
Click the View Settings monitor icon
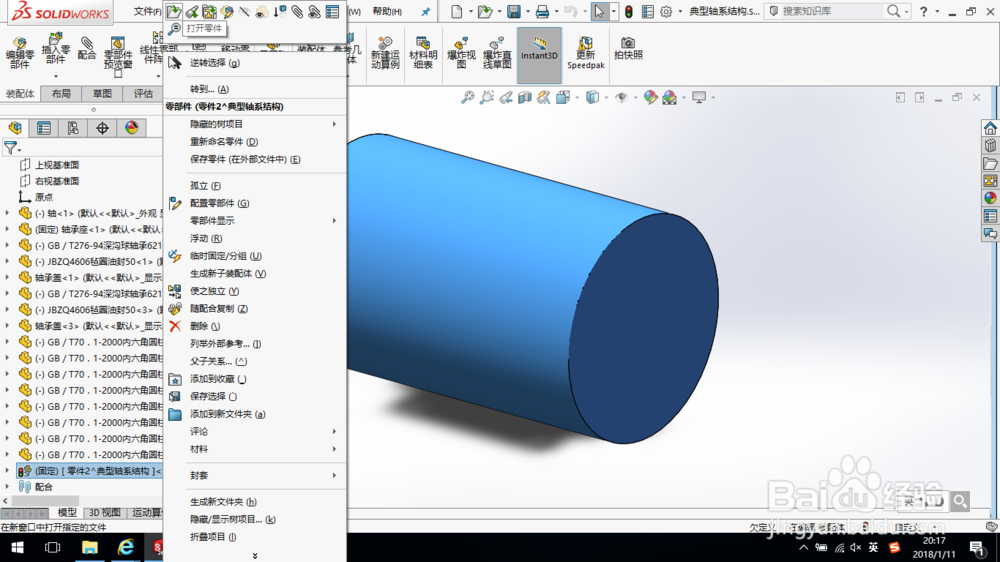tap(699, 97)
